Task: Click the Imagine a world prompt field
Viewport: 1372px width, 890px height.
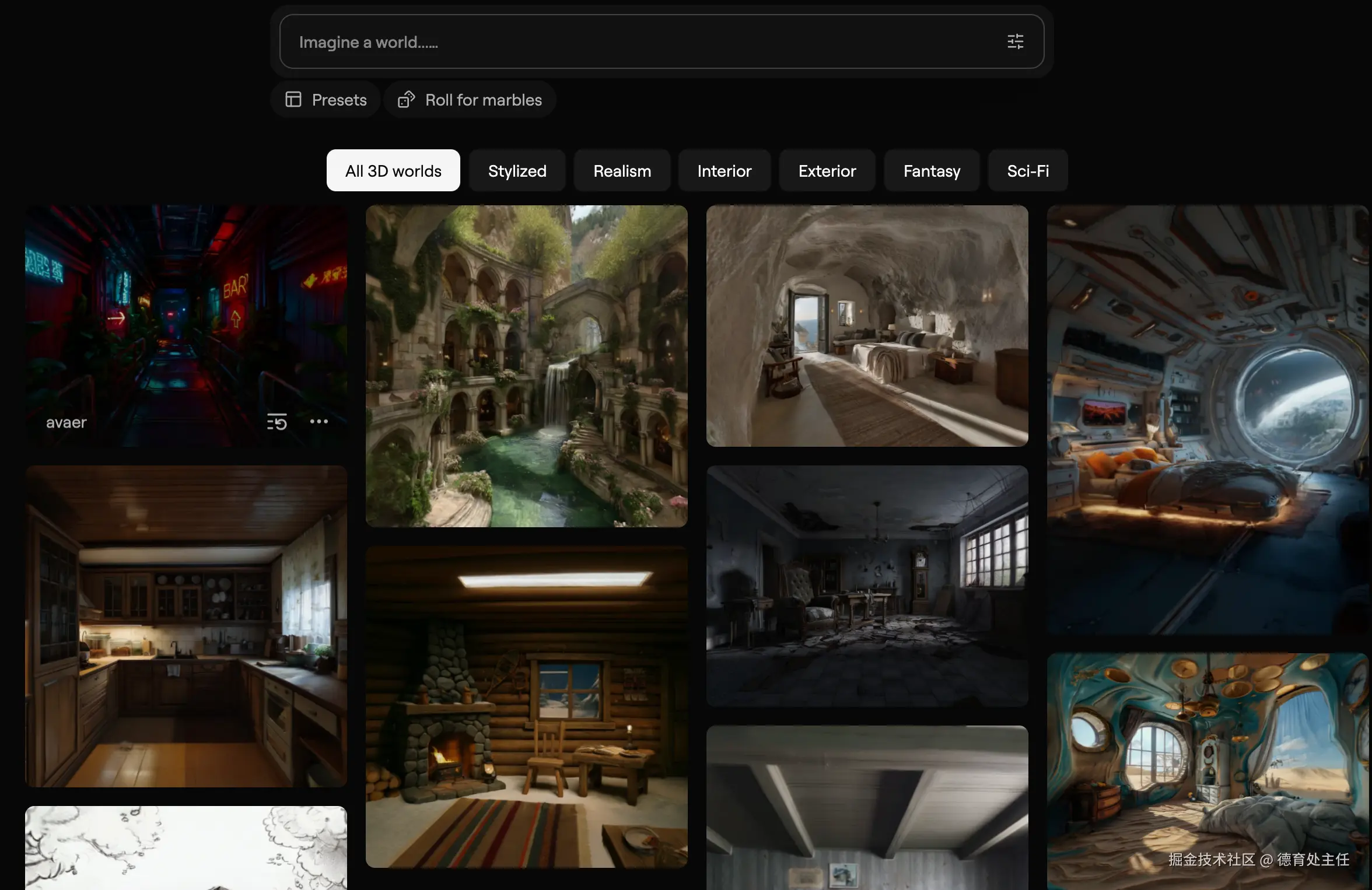Action: coord(642,42)
